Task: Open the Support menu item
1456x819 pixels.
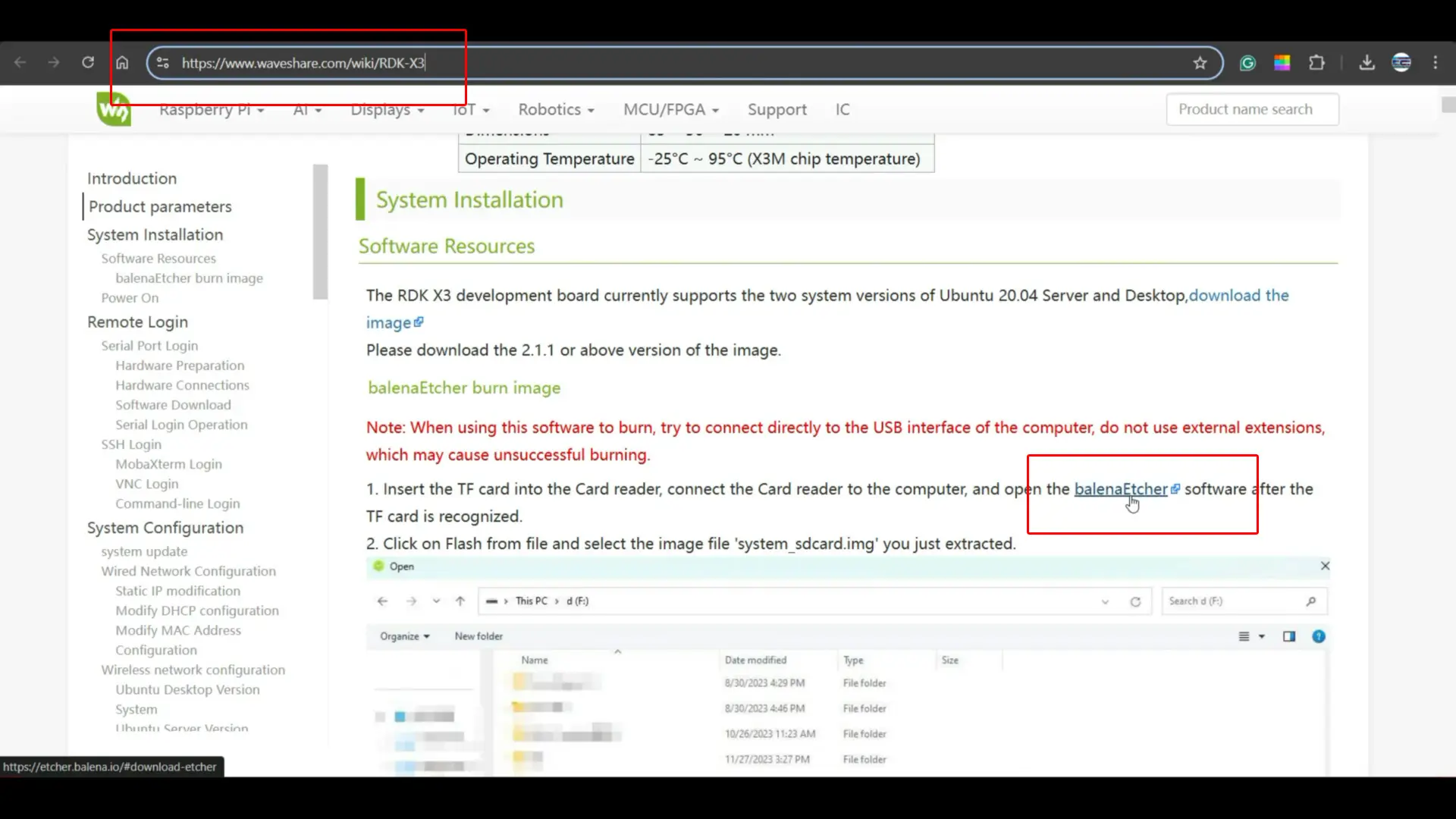Action: 777,110
